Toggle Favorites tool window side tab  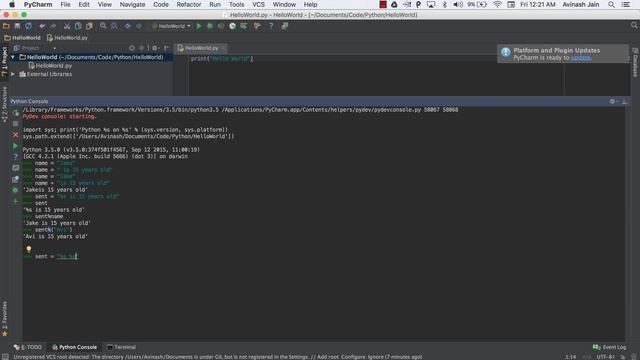(x=4, y=318)
